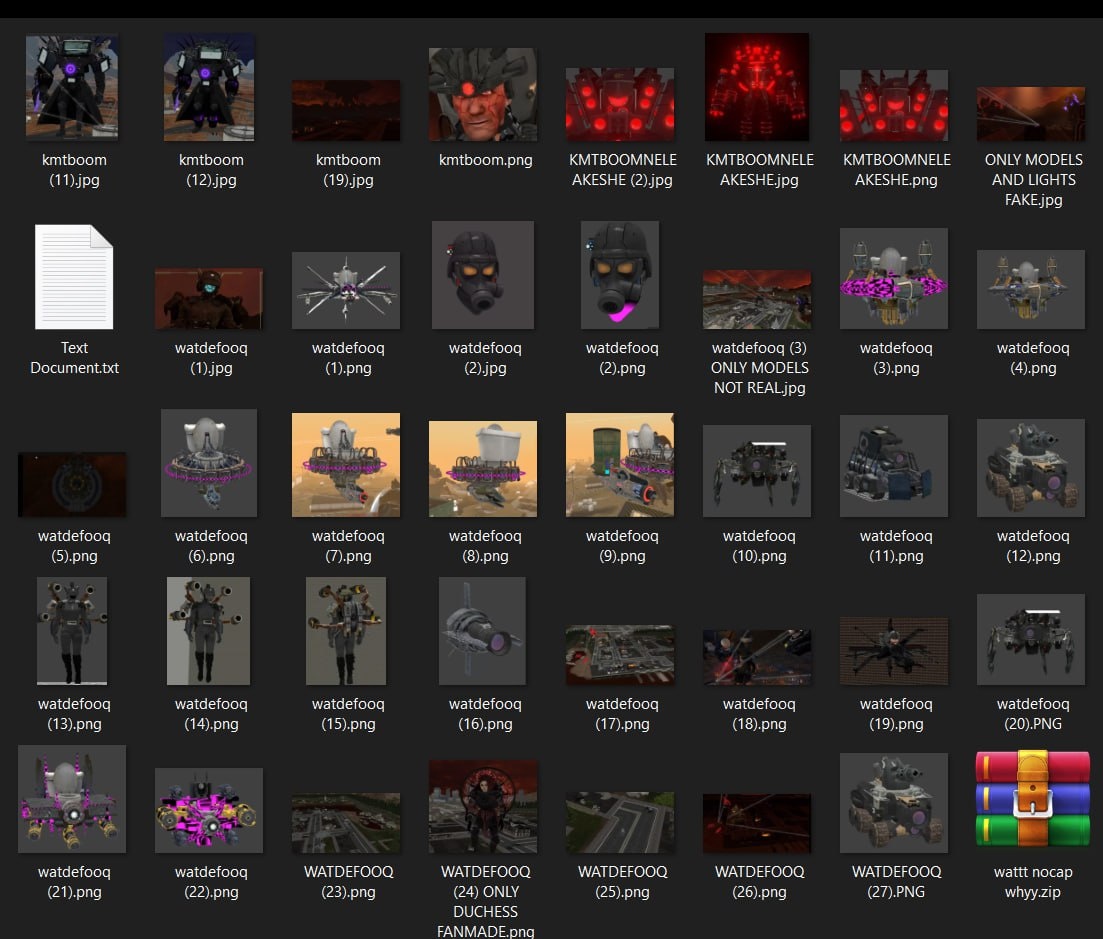Select watdefooq (19).png thumbnail
The height and width of the screenshot is (939, 1103).
click(894, 651)
